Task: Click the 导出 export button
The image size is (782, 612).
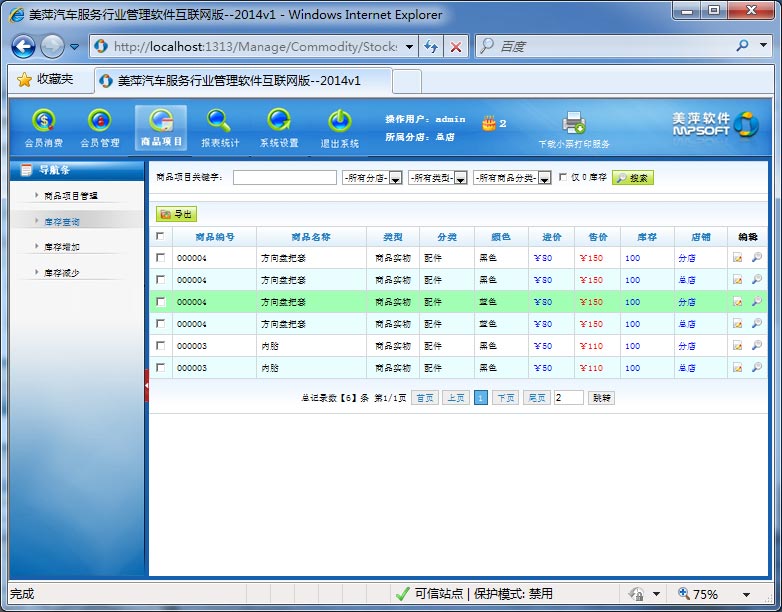Action: (176, 214)
